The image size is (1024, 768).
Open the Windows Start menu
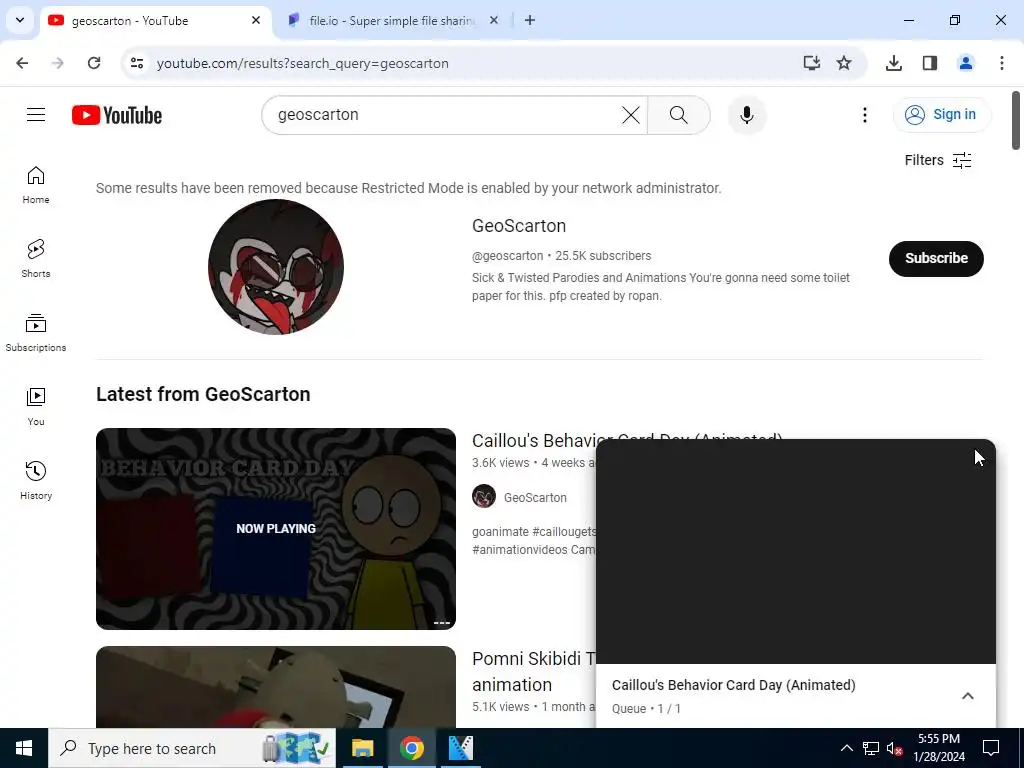point(24,748)
